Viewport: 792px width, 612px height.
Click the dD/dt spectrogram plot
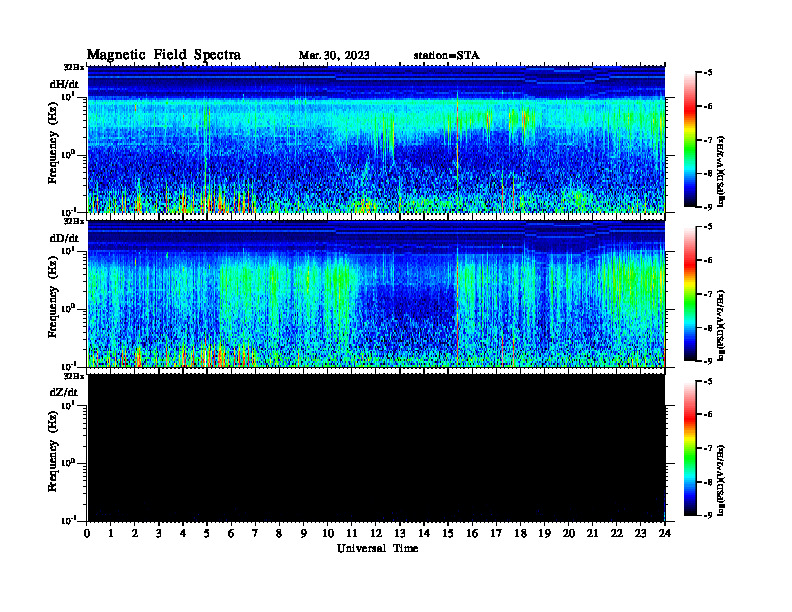376,294
